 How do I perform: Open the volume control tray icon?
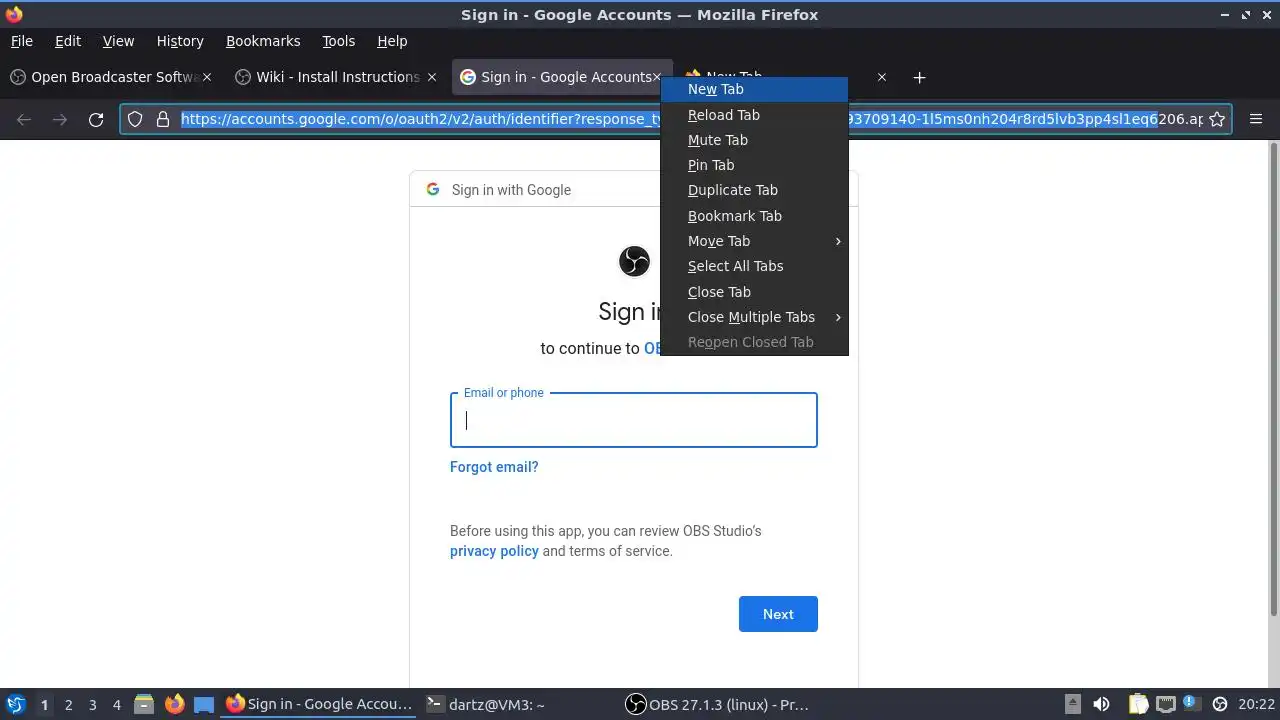(1101, 704)
